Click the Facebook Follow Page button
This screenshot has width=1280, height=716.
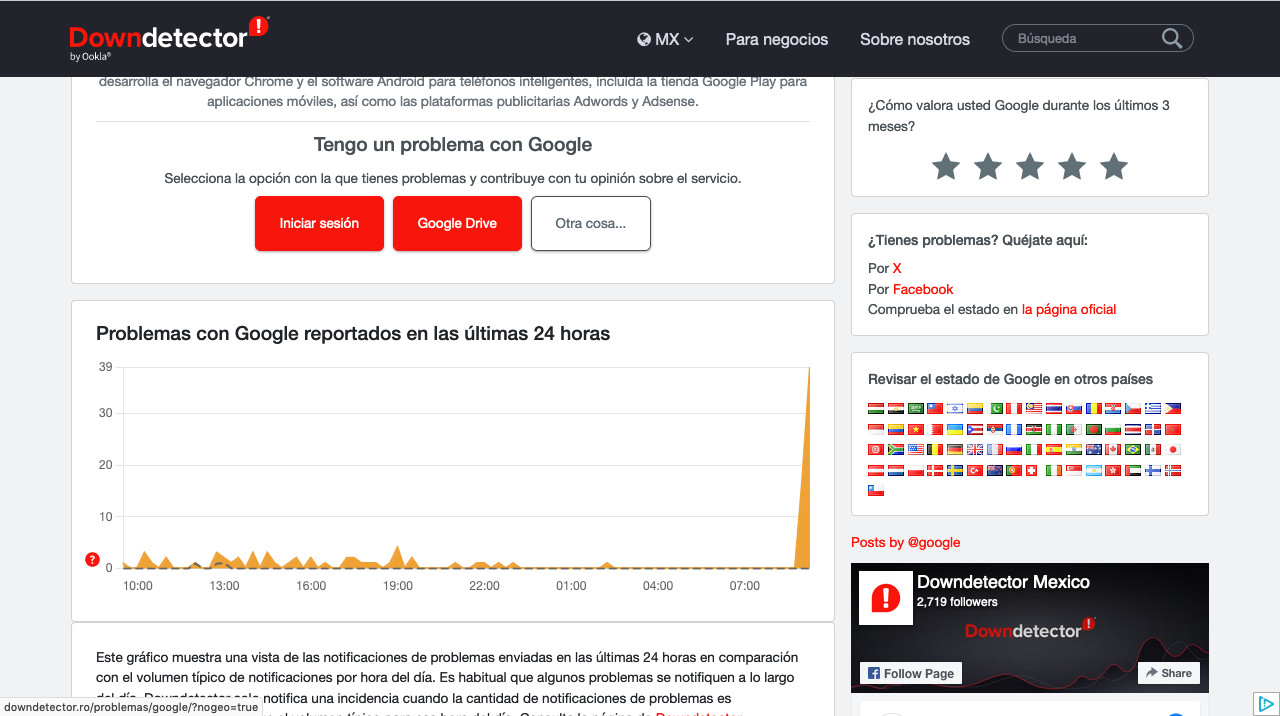[911, 673]
